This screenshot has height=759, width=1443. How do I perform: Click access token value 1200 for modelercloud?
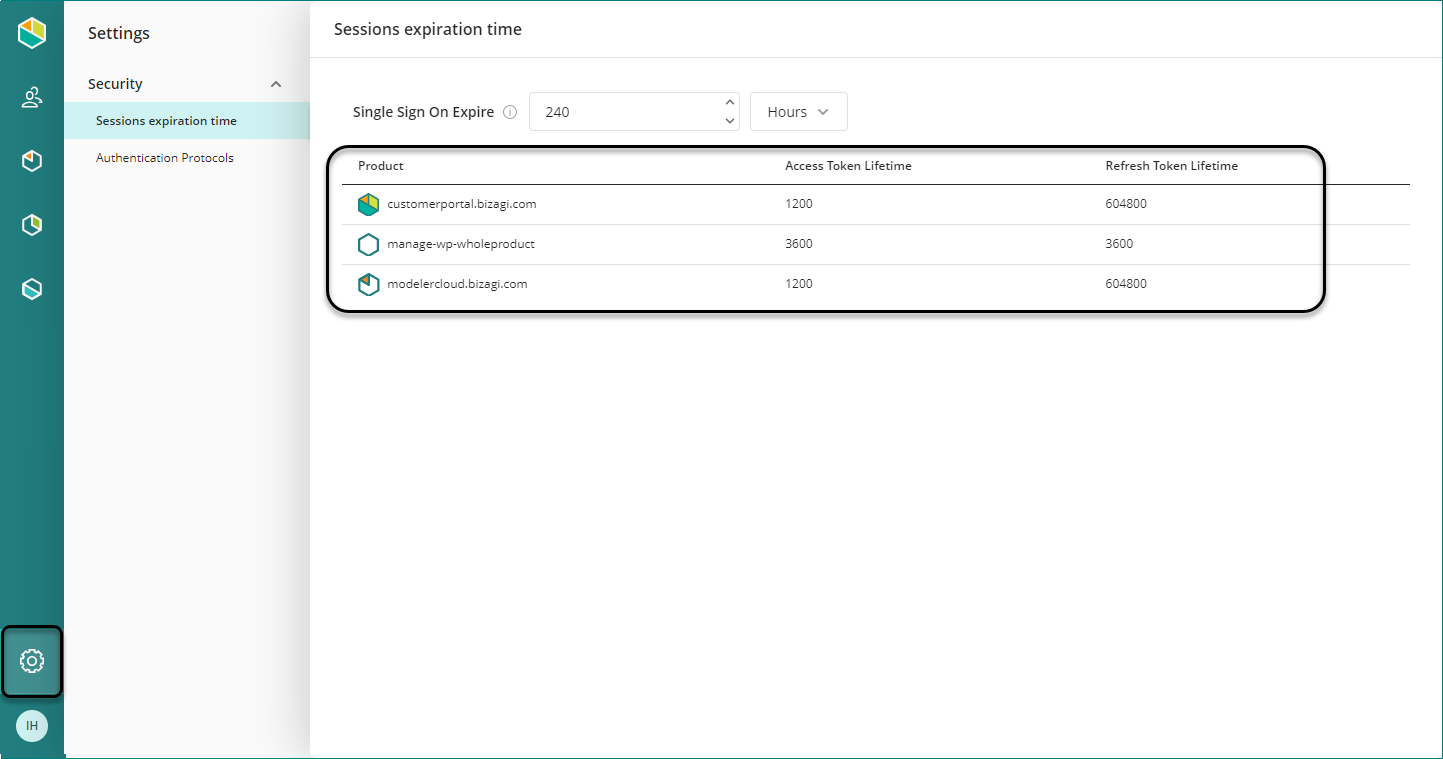point(799,284)
